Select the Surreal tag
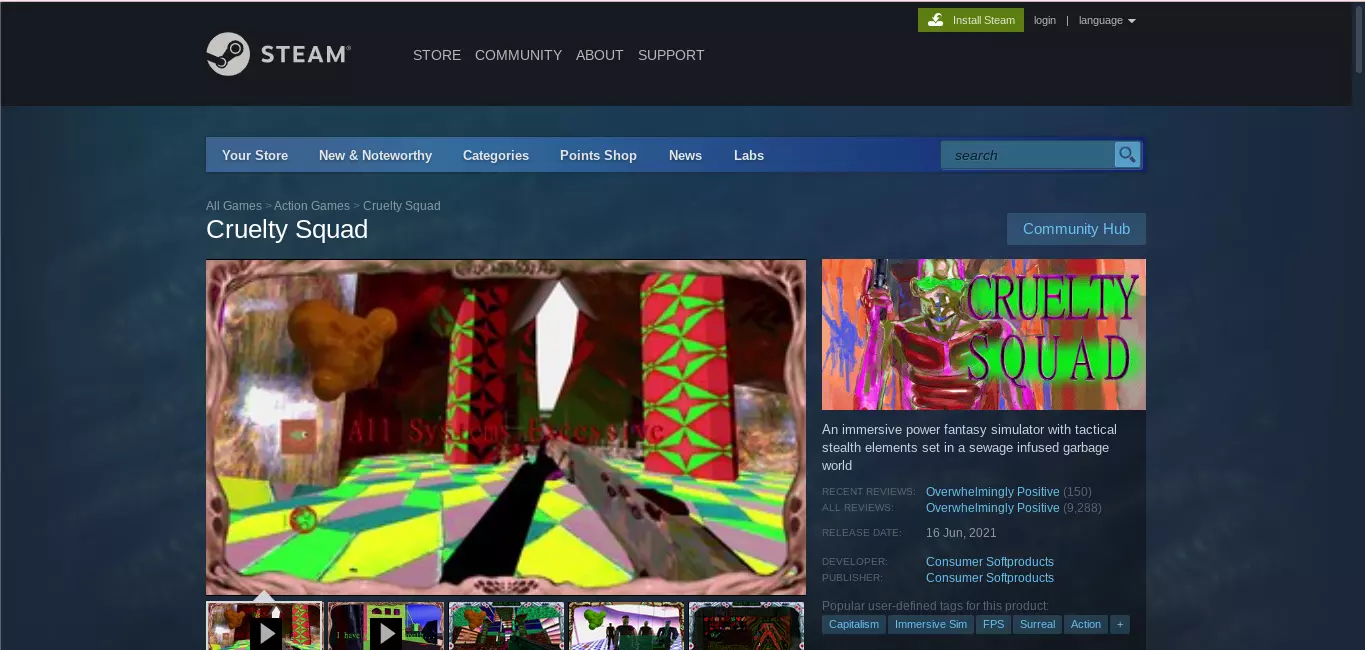The width and height of the screenshot is (1365, 650). coord(1037,624)
